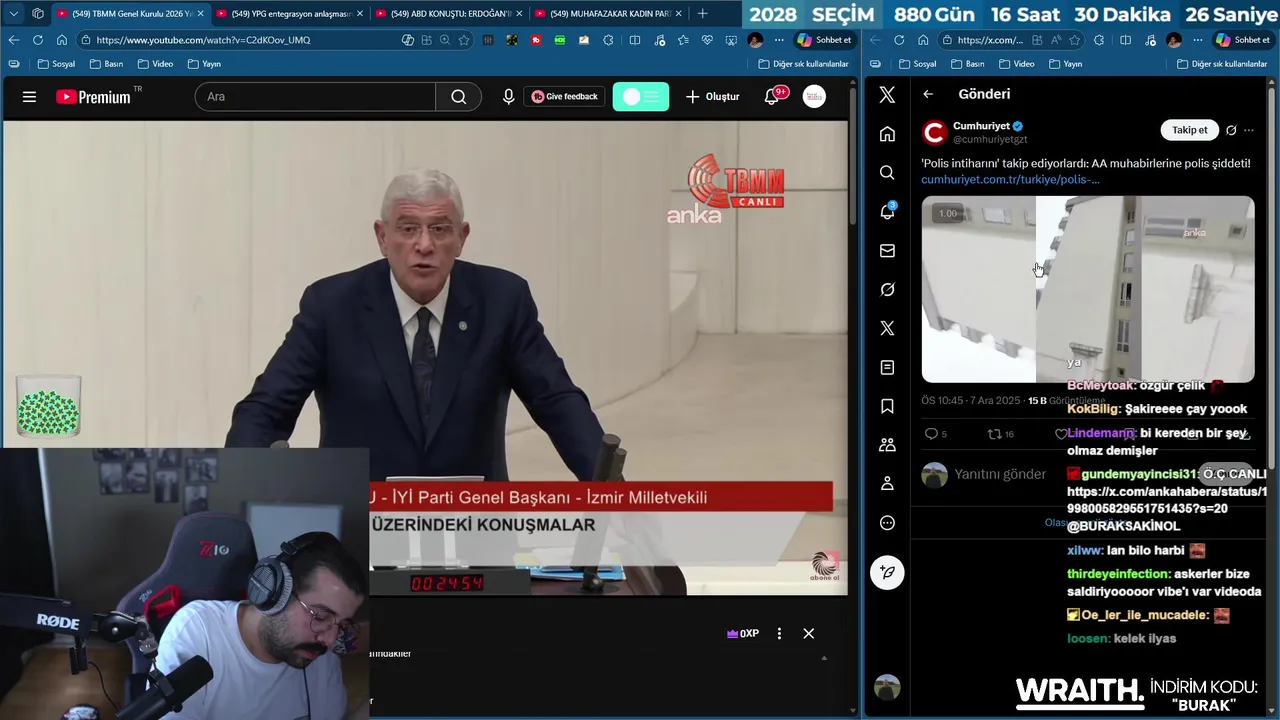This screenshot has height=720, width=1280.
Task: Add YouTube page to favorites star
Action: (x=464, y=40)
